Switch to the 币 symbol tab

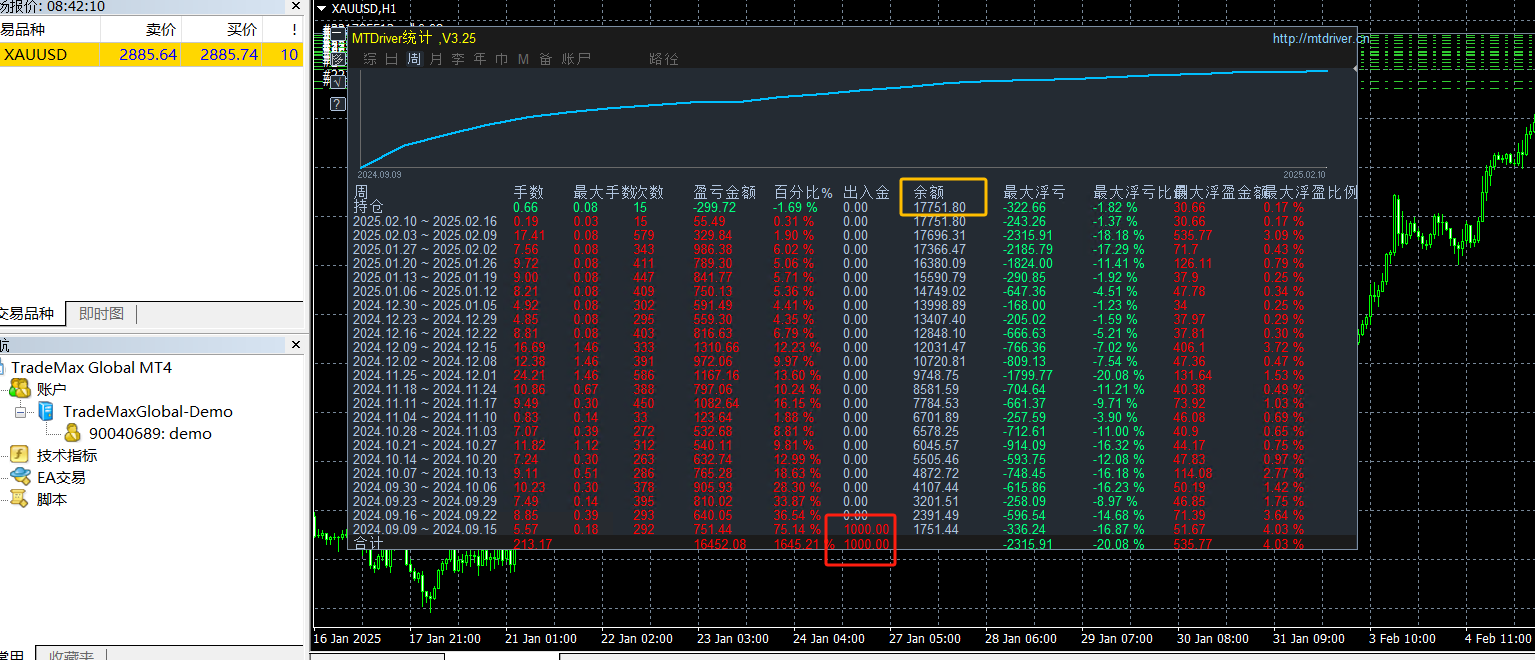pos(501,59)
